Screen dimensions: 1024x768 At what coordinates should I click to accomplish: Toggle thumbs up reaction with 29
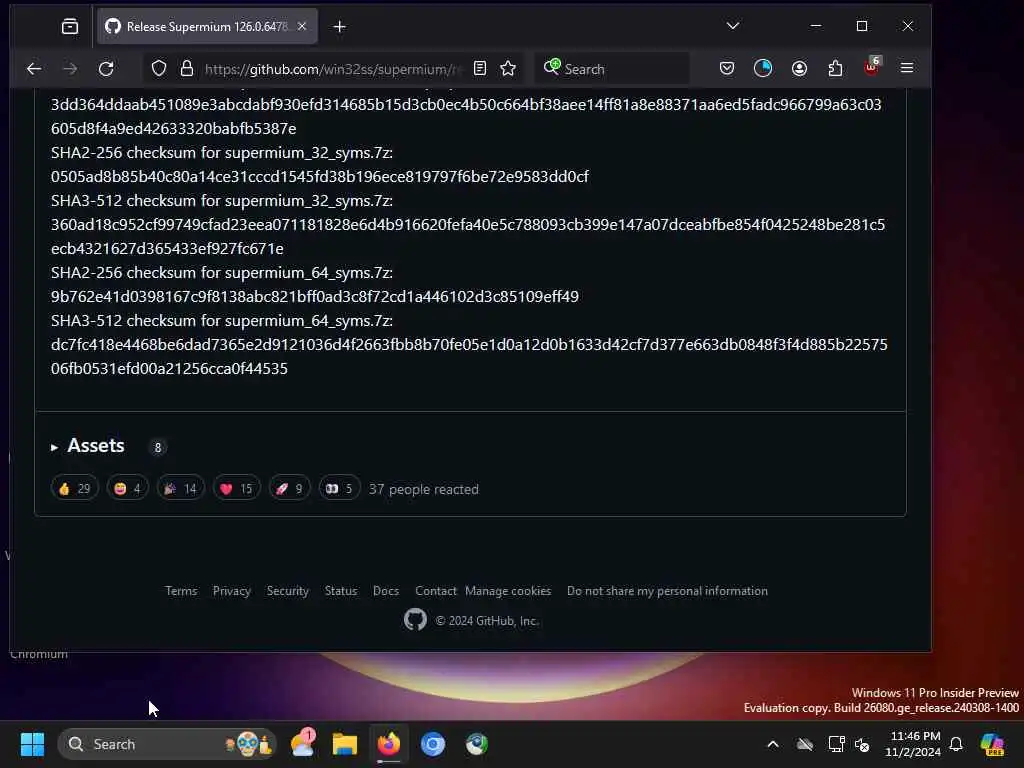coord(74,488)
